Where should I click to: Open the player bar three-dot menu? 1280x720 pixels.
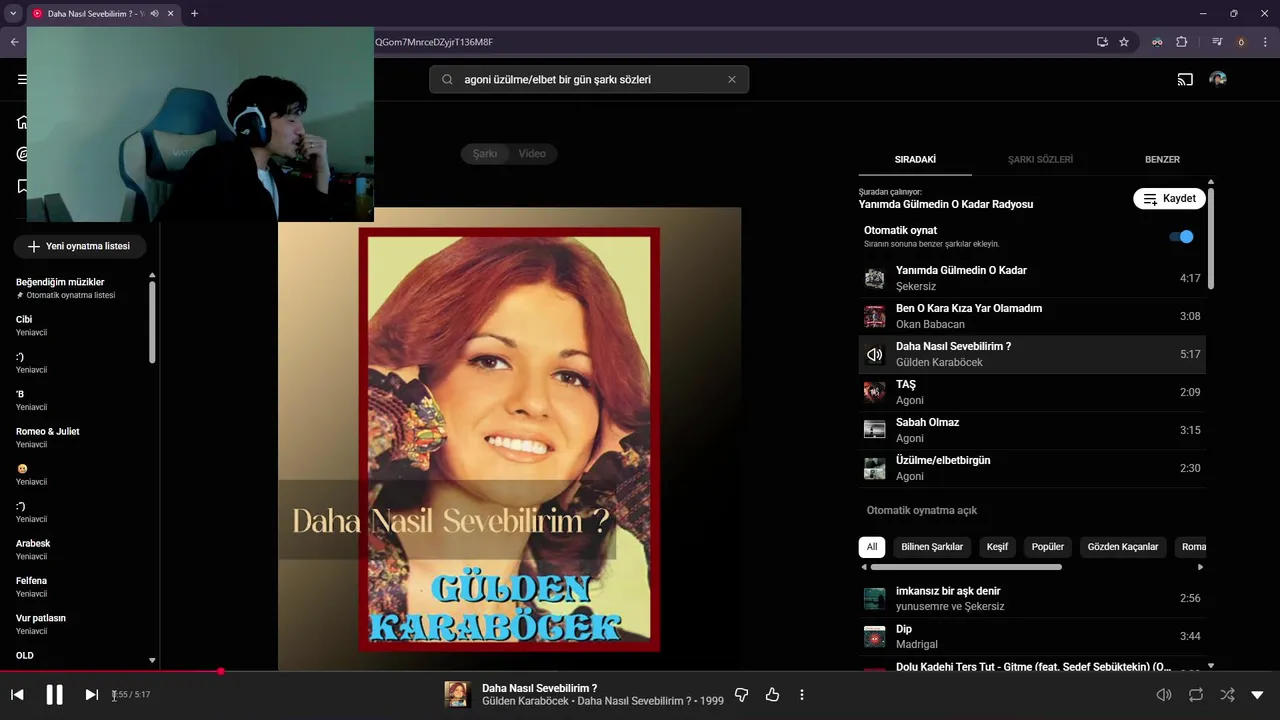802,694
